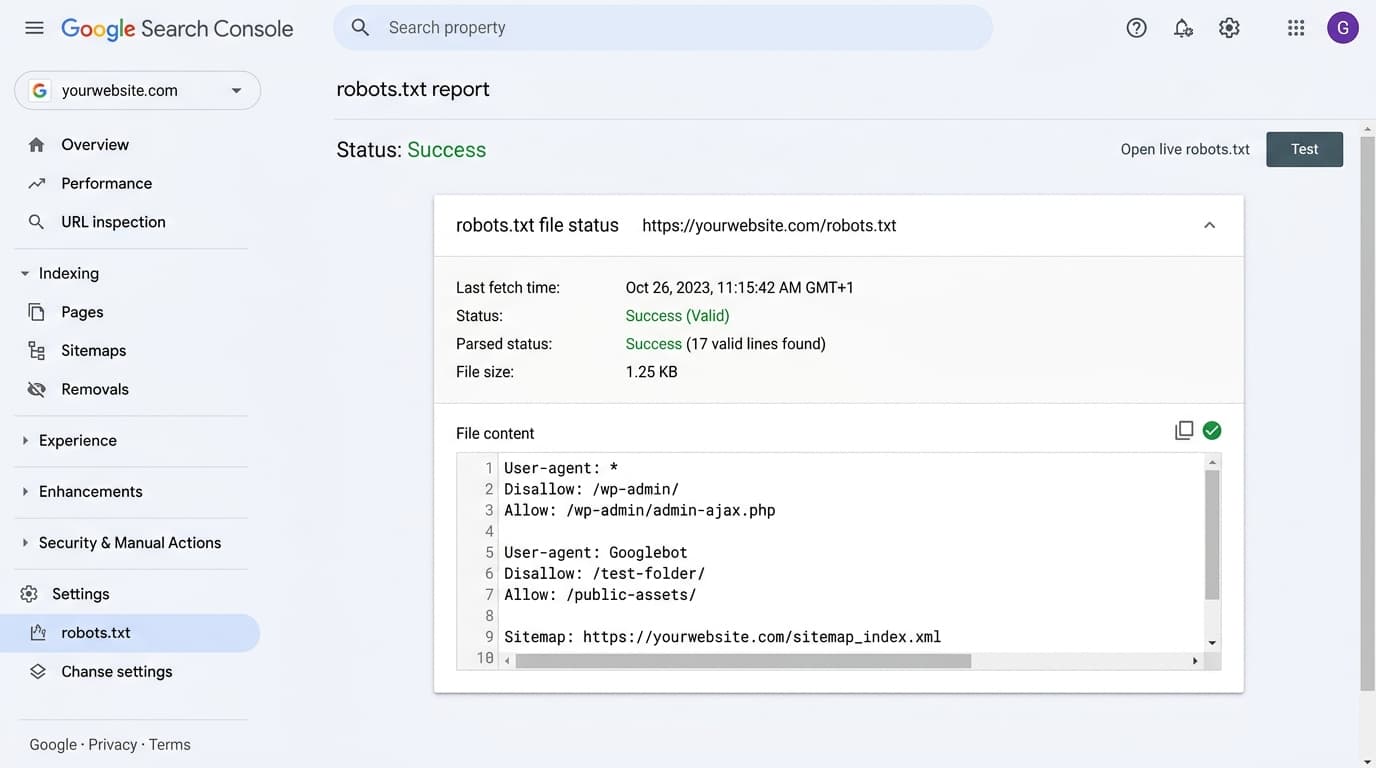Click the last fetch time value
This screenshot has height=768, width=1376.
click(x=739, y=288)
